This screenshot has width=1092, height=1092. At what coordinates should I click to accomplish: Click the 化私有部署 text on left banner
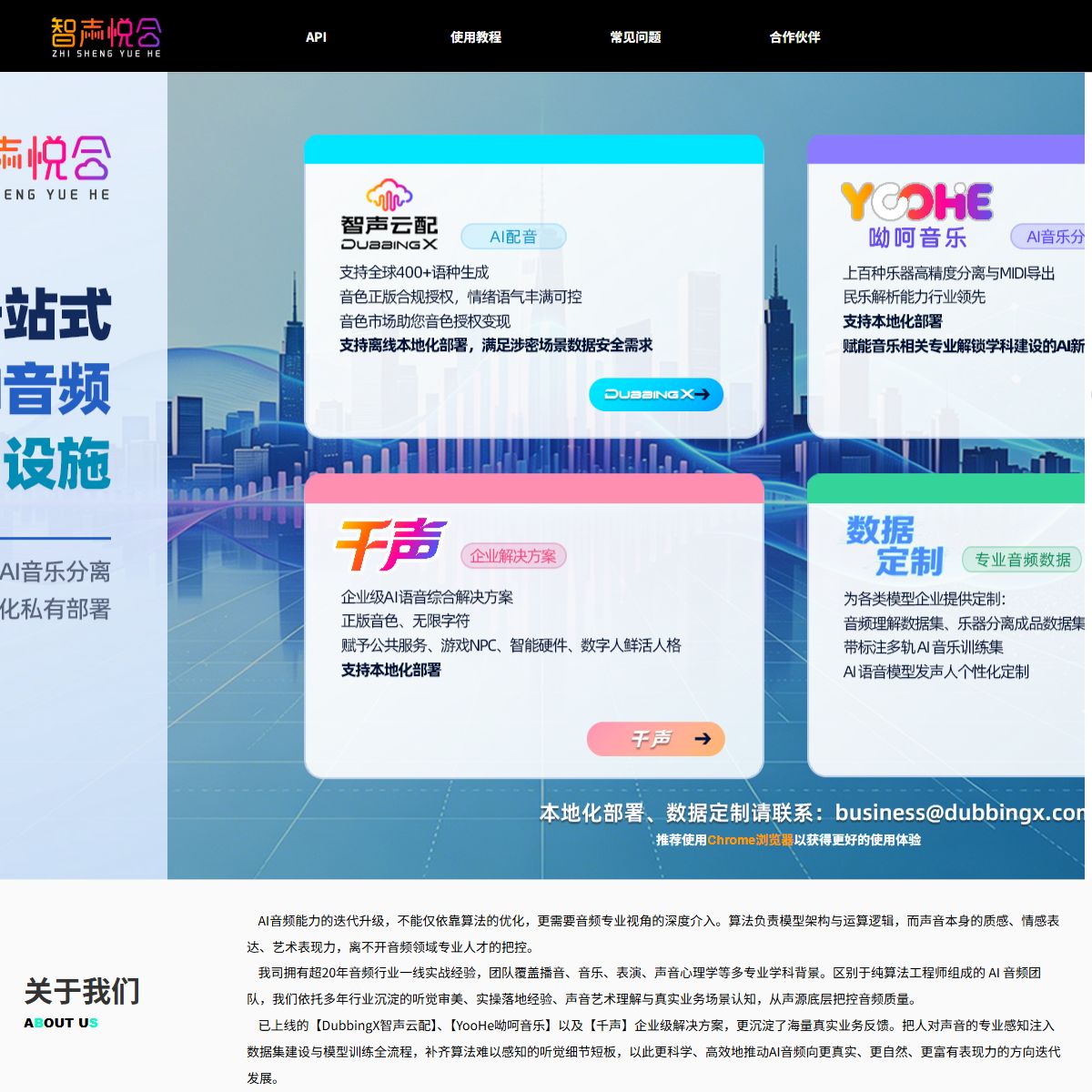point(56,609)
